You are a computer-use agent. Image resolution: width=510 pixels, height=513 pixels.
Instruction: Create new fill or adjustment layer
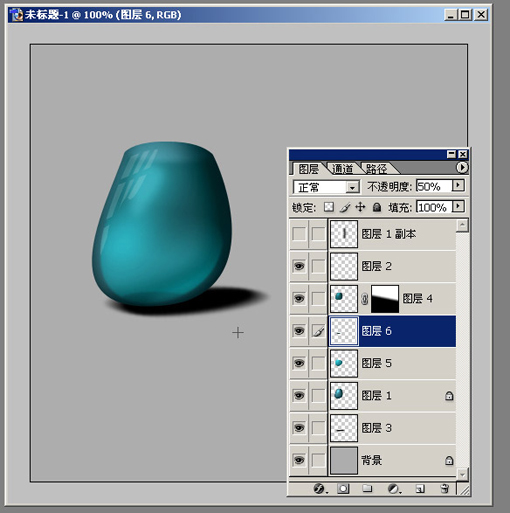coord(394,489)
